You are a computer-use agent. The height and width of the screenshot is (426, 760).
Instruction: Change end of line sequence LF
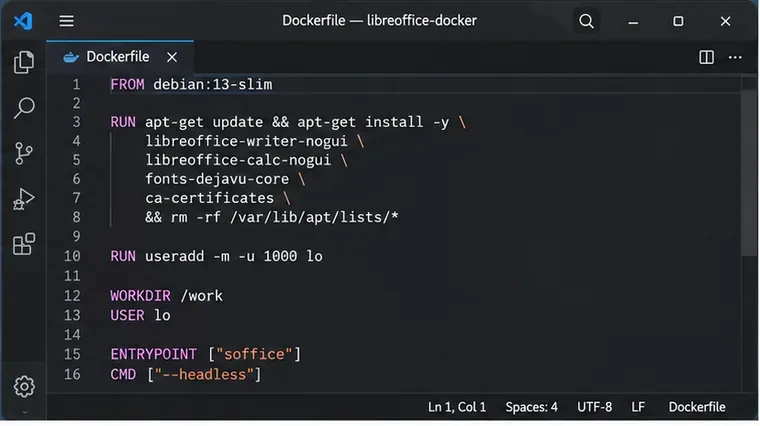(x=638, y=407)
